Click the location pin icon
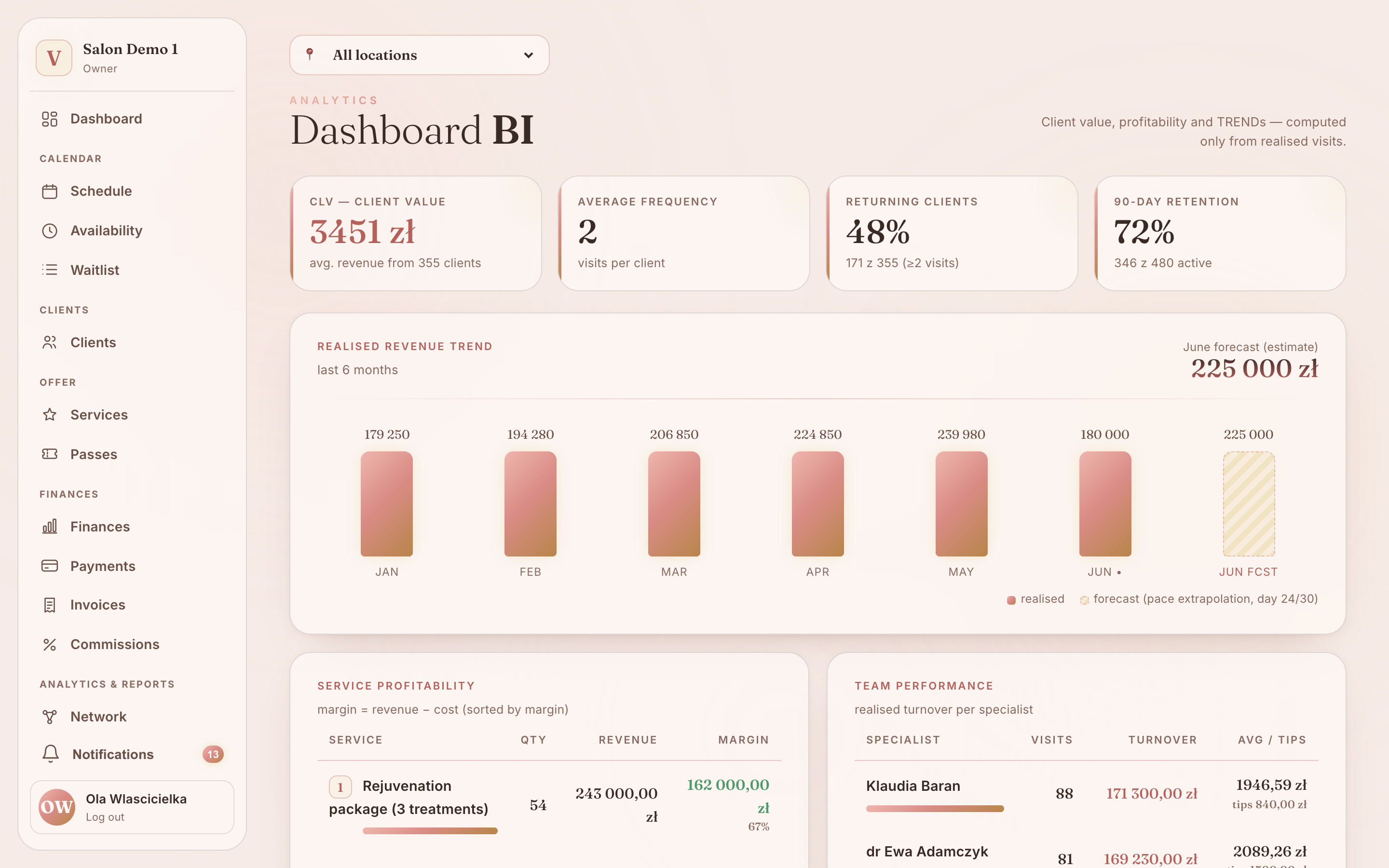 pyautogui.click(x=310, y=54)
